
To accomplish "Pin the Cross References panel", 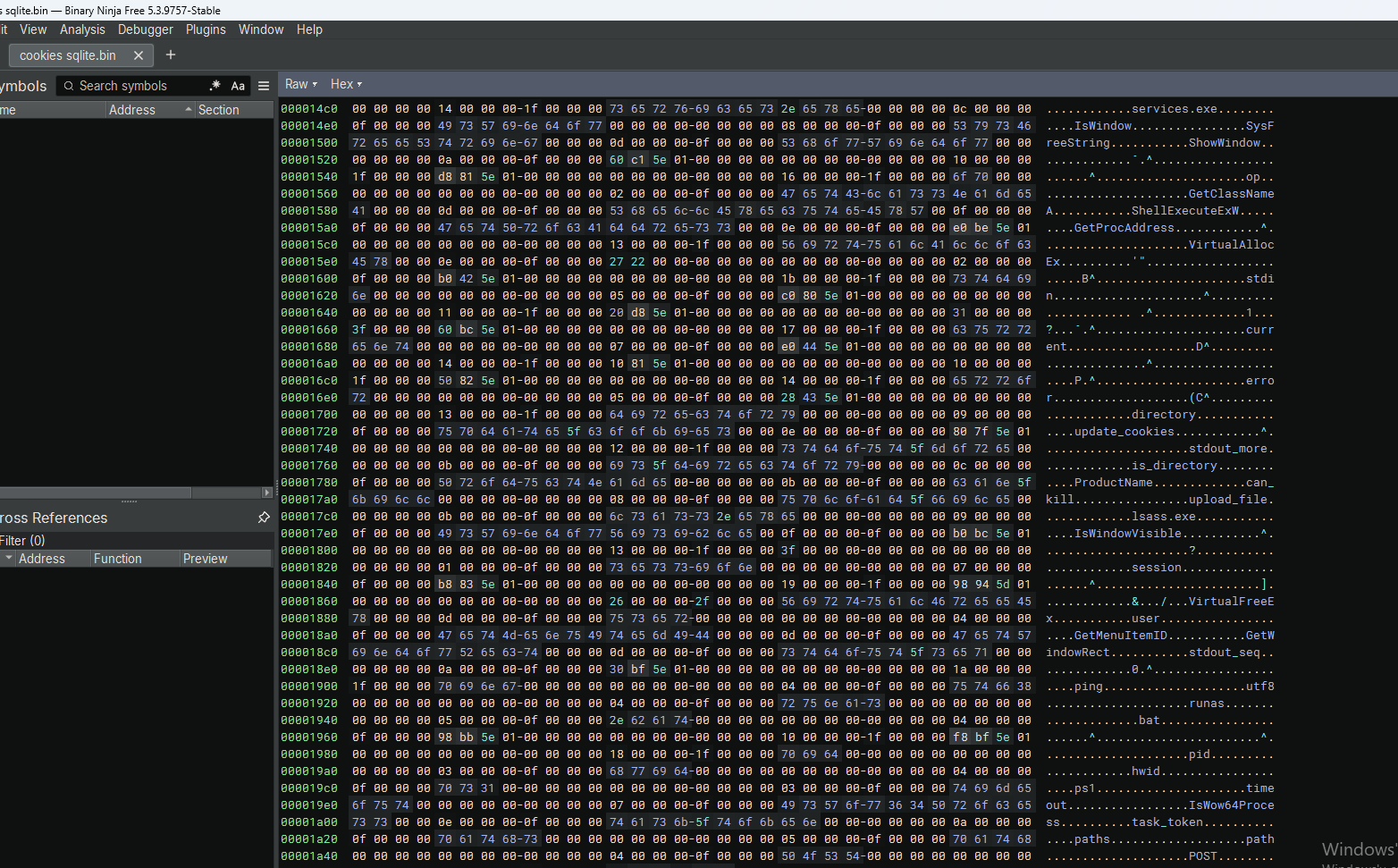I will click(x=264, y=518).
